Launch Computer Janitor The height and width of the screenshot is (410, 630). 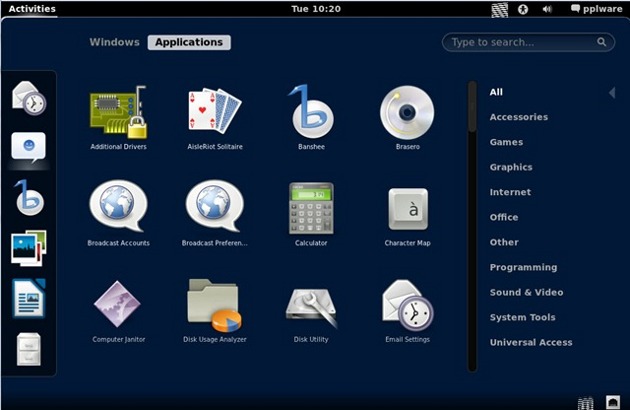coord(118,310)
